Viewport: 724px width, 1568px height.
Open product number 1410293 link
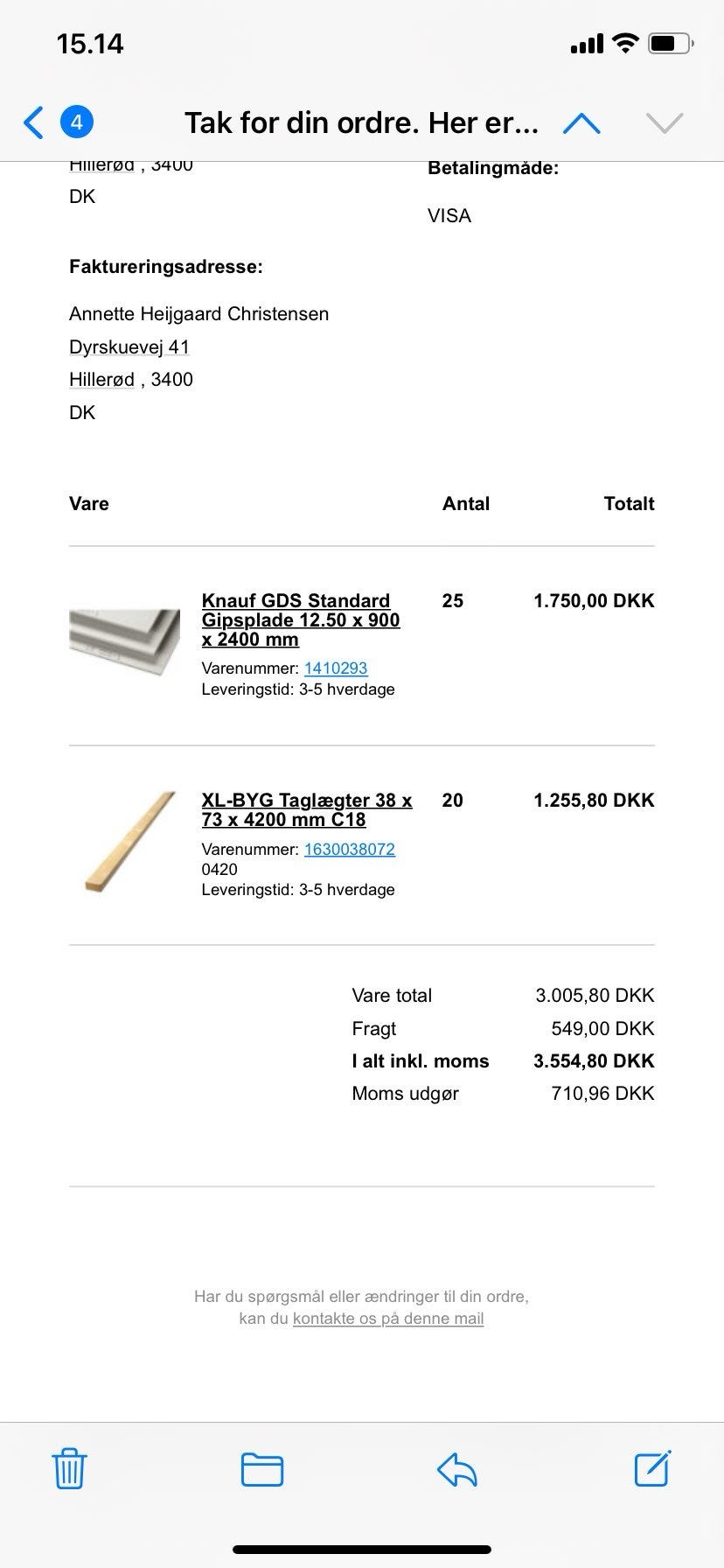click(336, 668)
